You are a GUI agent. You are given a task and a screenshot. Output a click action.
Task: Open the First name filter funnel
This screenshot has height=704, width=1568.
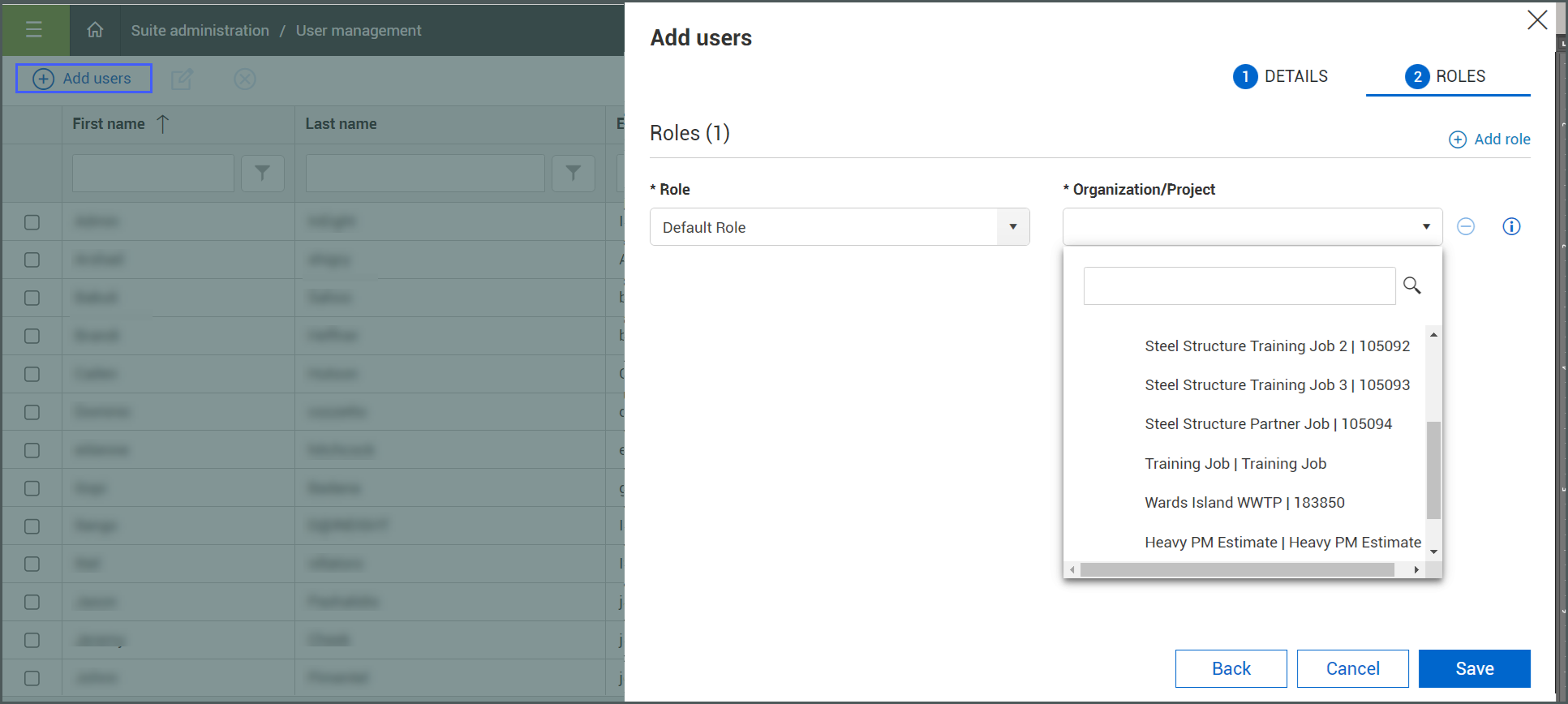pyautogui.click(x=262, y=173)
